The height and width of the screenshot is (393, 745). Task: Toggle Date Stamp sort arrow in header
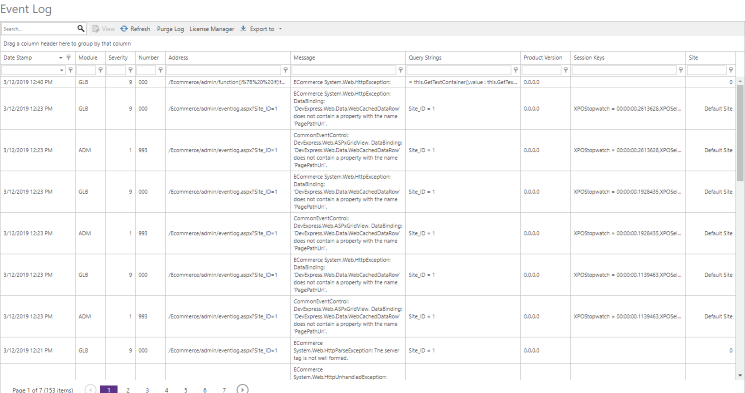pyautogui.click(x=60, y=58)
